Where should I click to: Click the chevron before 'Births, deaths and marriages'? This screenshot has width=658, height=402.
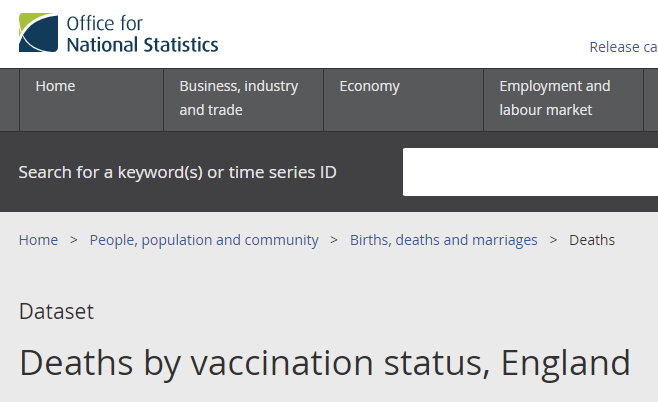click(334, 240)
